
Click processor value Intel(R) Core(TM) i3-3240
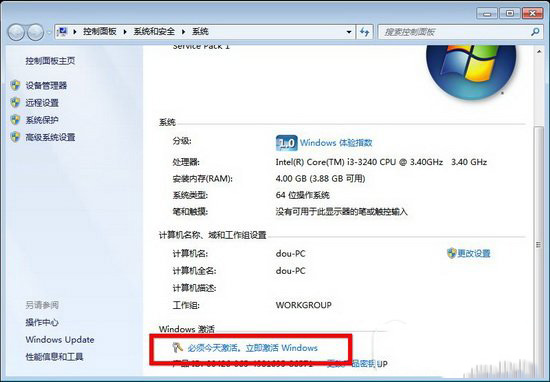[x=381, y=162]
